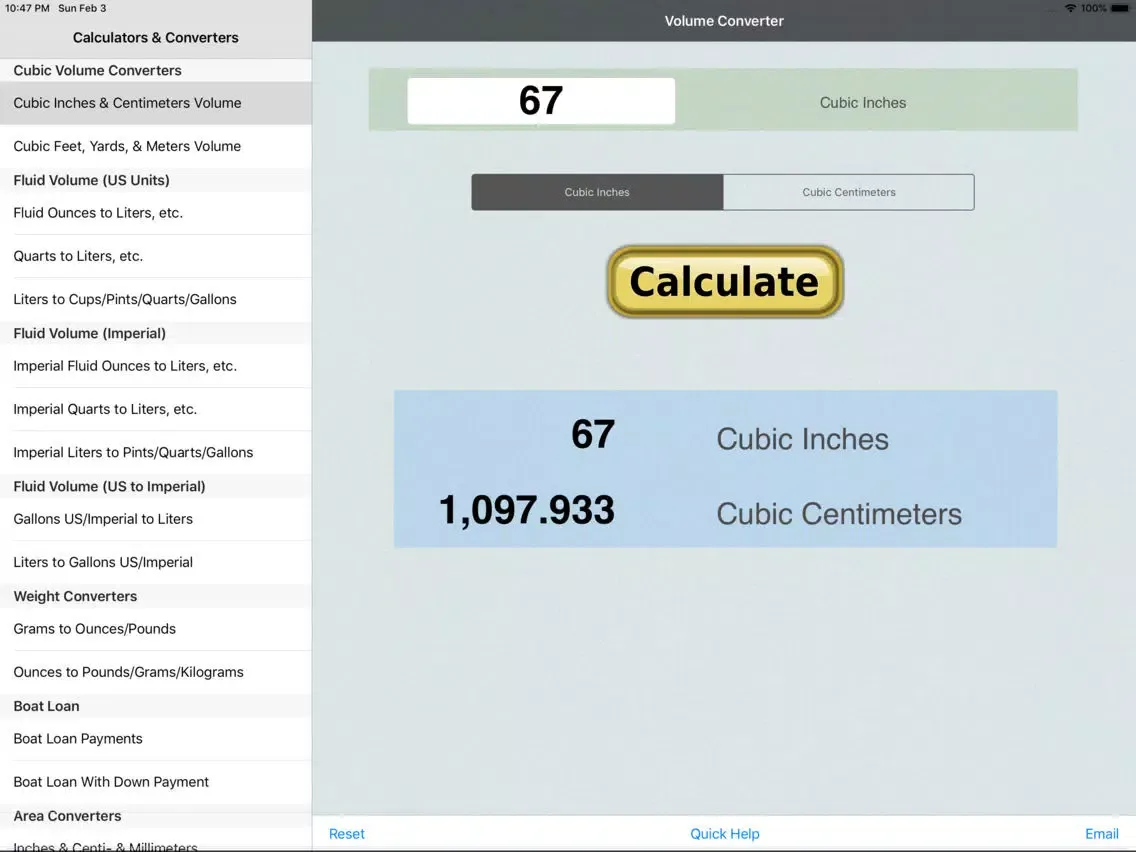
Task: Click the Wi-Fi status icon
Action: click(x=1070, y=8)
